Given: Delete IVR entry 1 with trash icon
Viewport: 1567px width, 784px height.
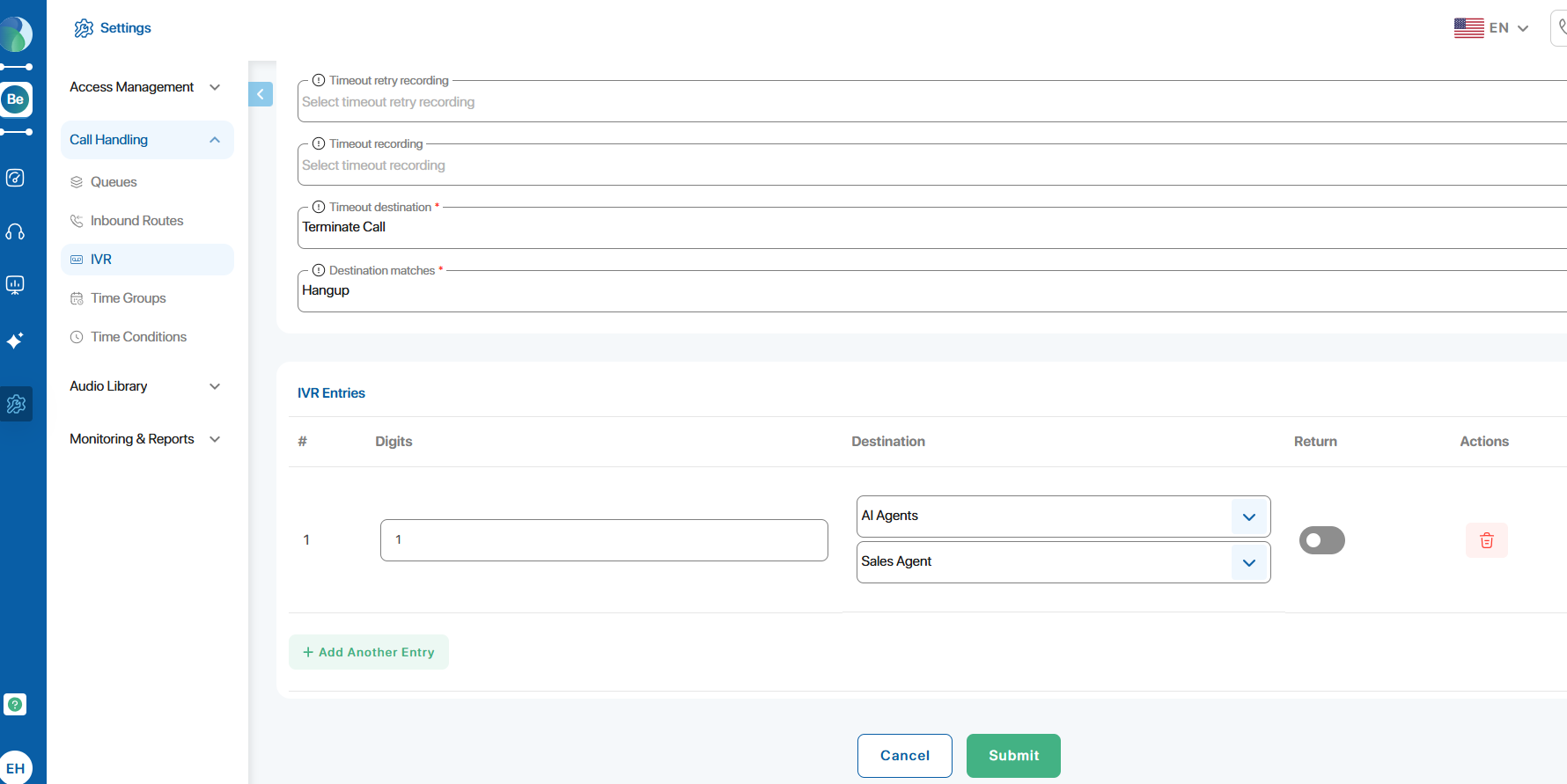Looking at the screenshot, I should 1486,540.
